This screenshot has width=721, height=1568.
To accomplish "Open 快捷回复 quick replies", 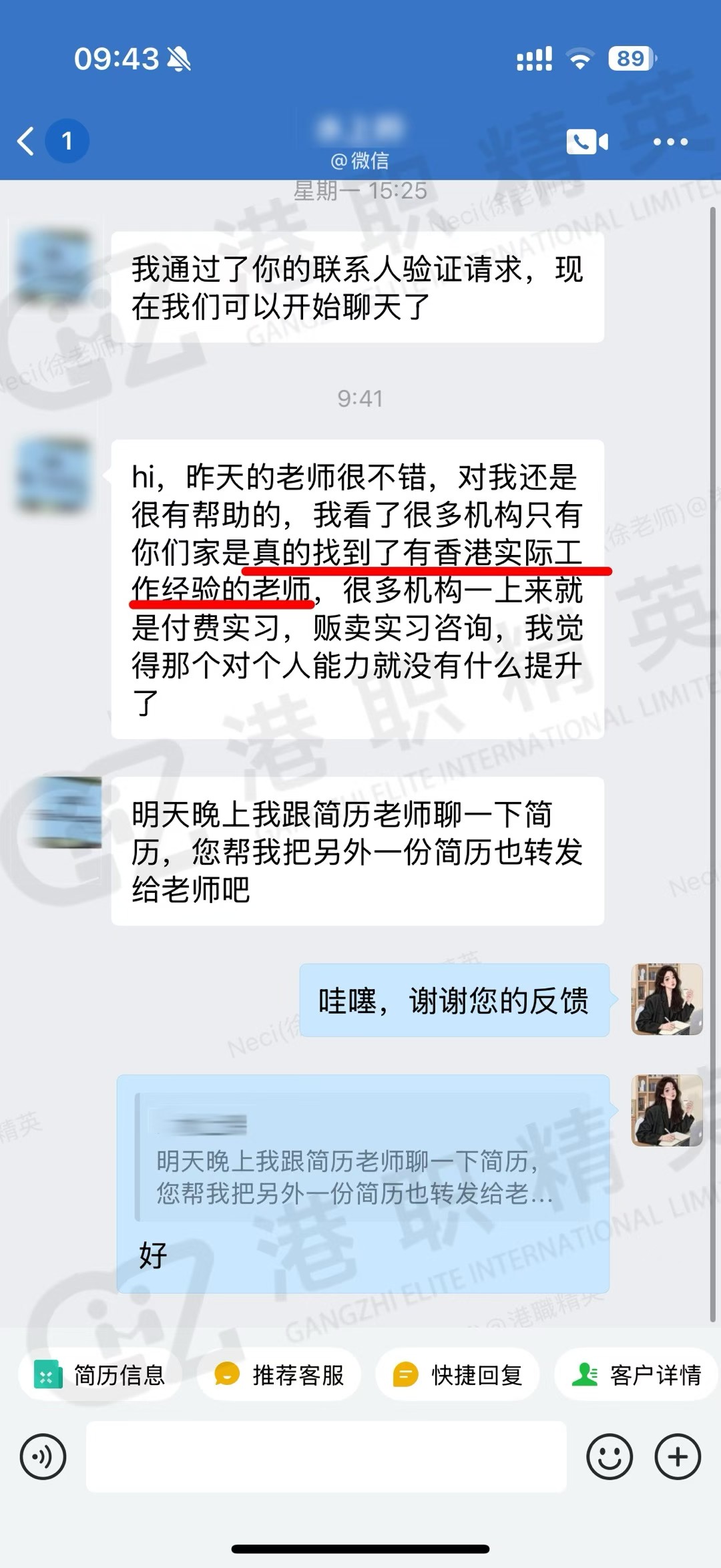I will (x=457, y=1375).
